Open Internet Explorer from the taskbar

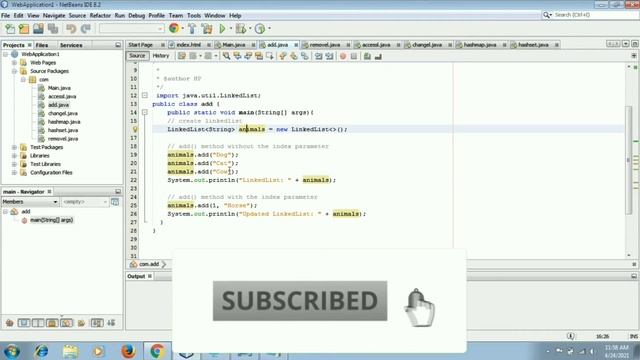pyautogui.click(x=41, y=351)
